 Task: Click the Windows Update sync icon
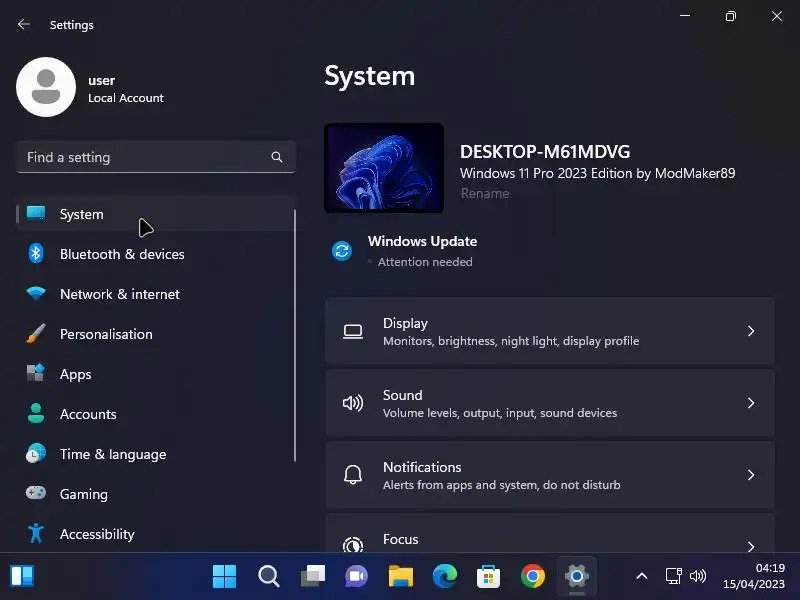342,251
